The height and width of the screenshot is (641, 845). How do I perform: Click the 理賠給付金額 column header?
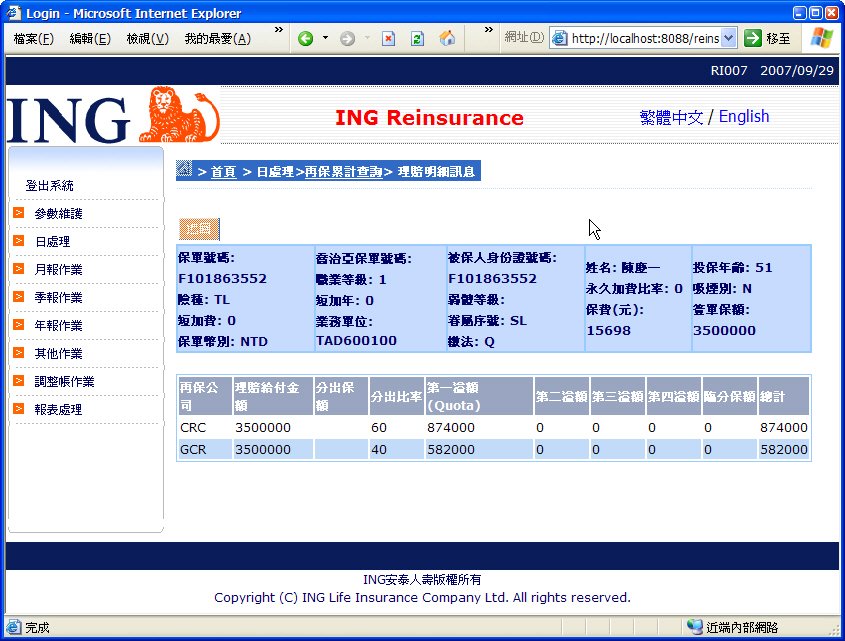273,396
